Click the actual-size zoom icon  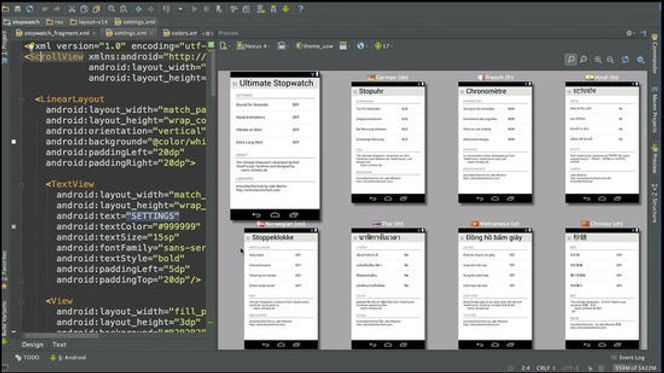click(x=584, y=60)
